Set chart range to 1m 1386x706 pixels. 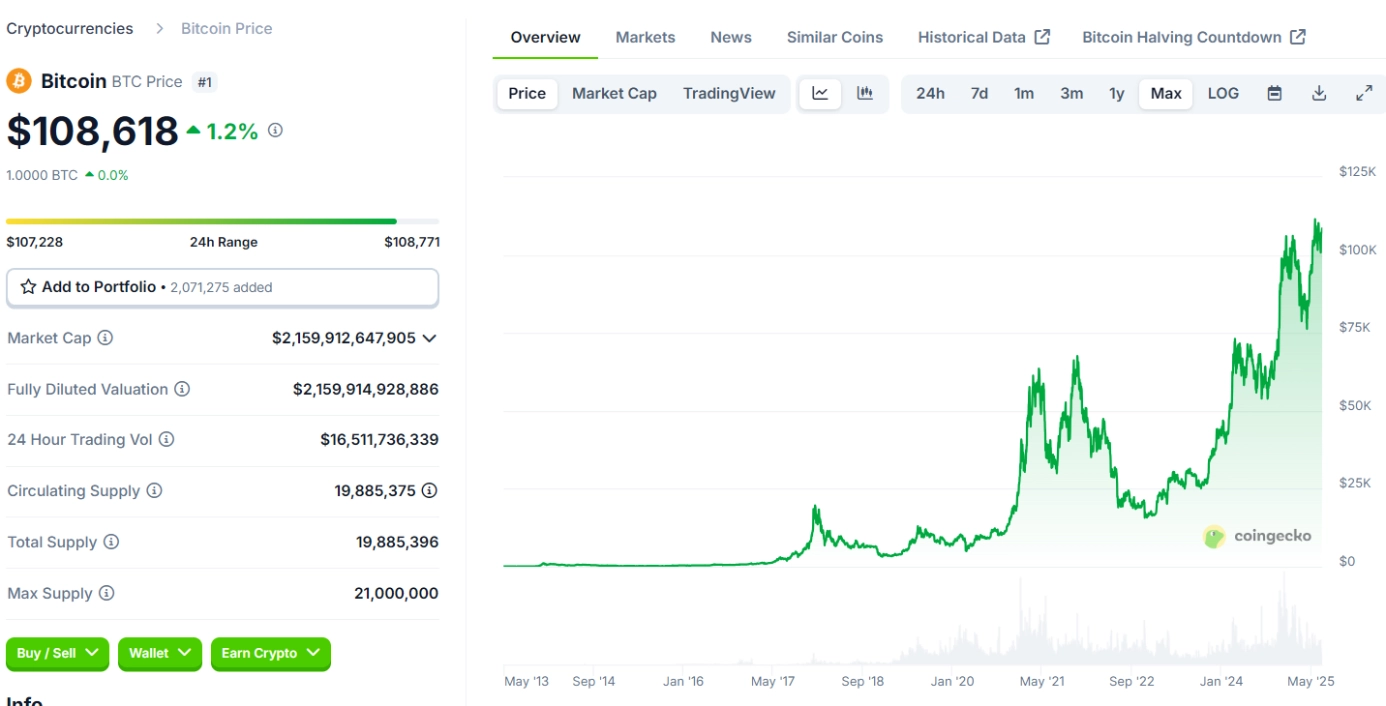(x=1024, y=93)
